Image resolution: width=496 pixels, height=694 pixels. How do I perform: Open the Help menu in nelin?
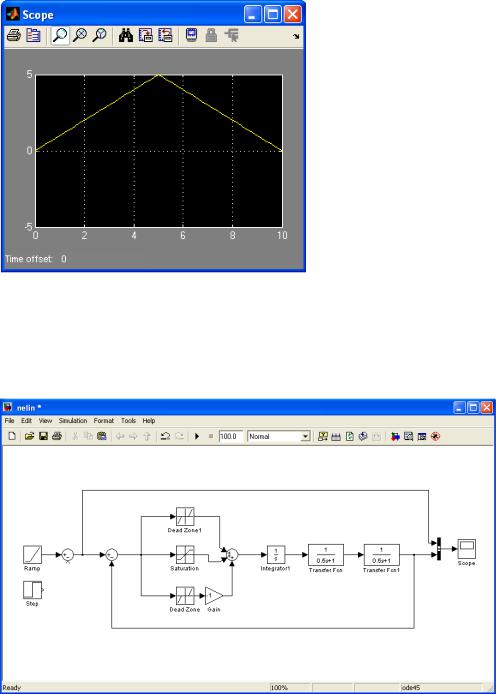pyautogui.click(x=149, y=420)
